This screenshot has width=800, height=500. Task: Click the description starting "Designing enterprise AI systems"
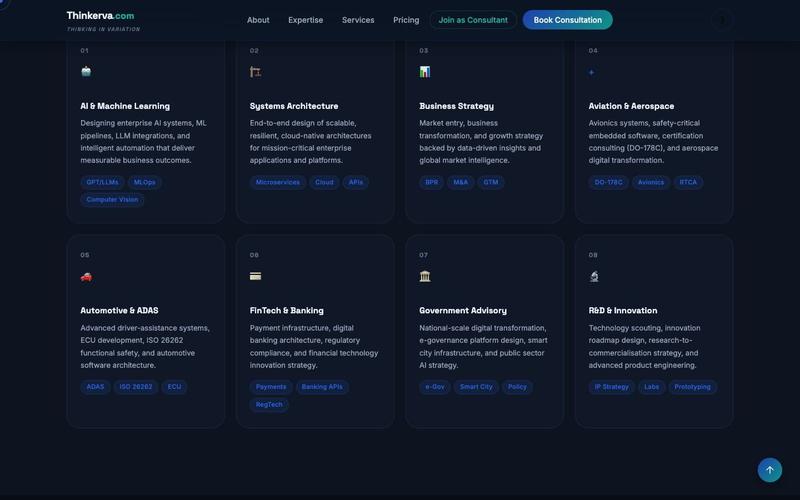pos(144,142)
